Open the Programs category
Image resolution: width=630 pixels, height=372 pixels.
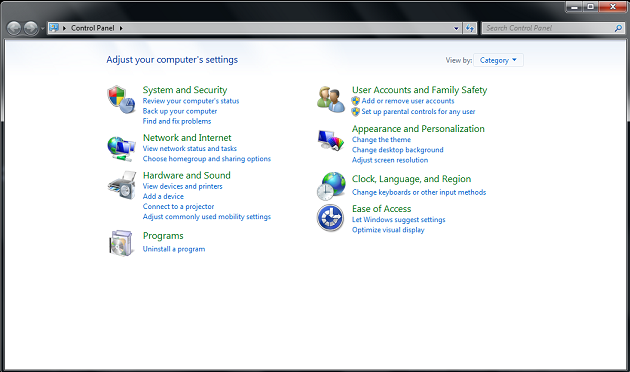pyautogui.click(x=163, y=236)
